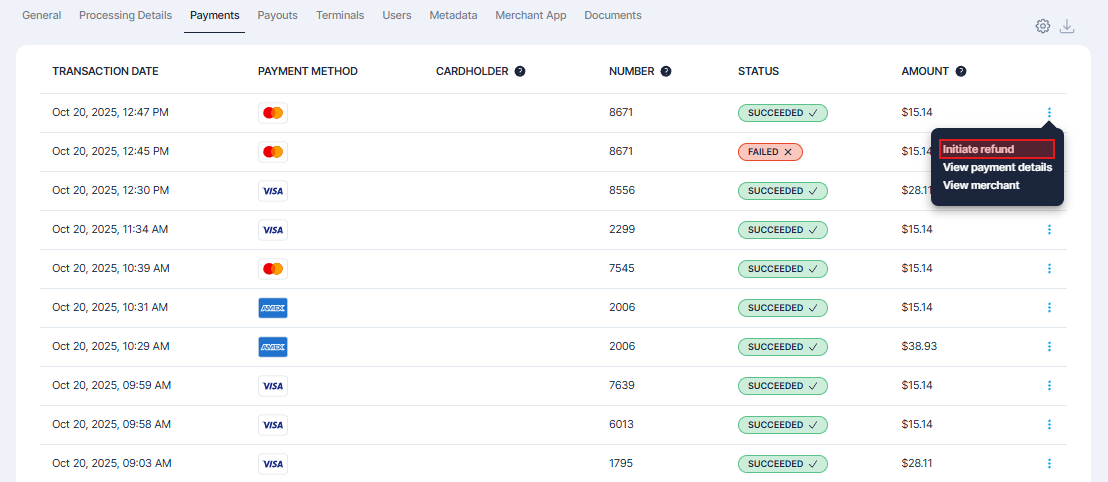This screenshot has width=1108, height=482.
Task: Click the download export icon
Action: pyautogui.click(x=1067, y=26)
